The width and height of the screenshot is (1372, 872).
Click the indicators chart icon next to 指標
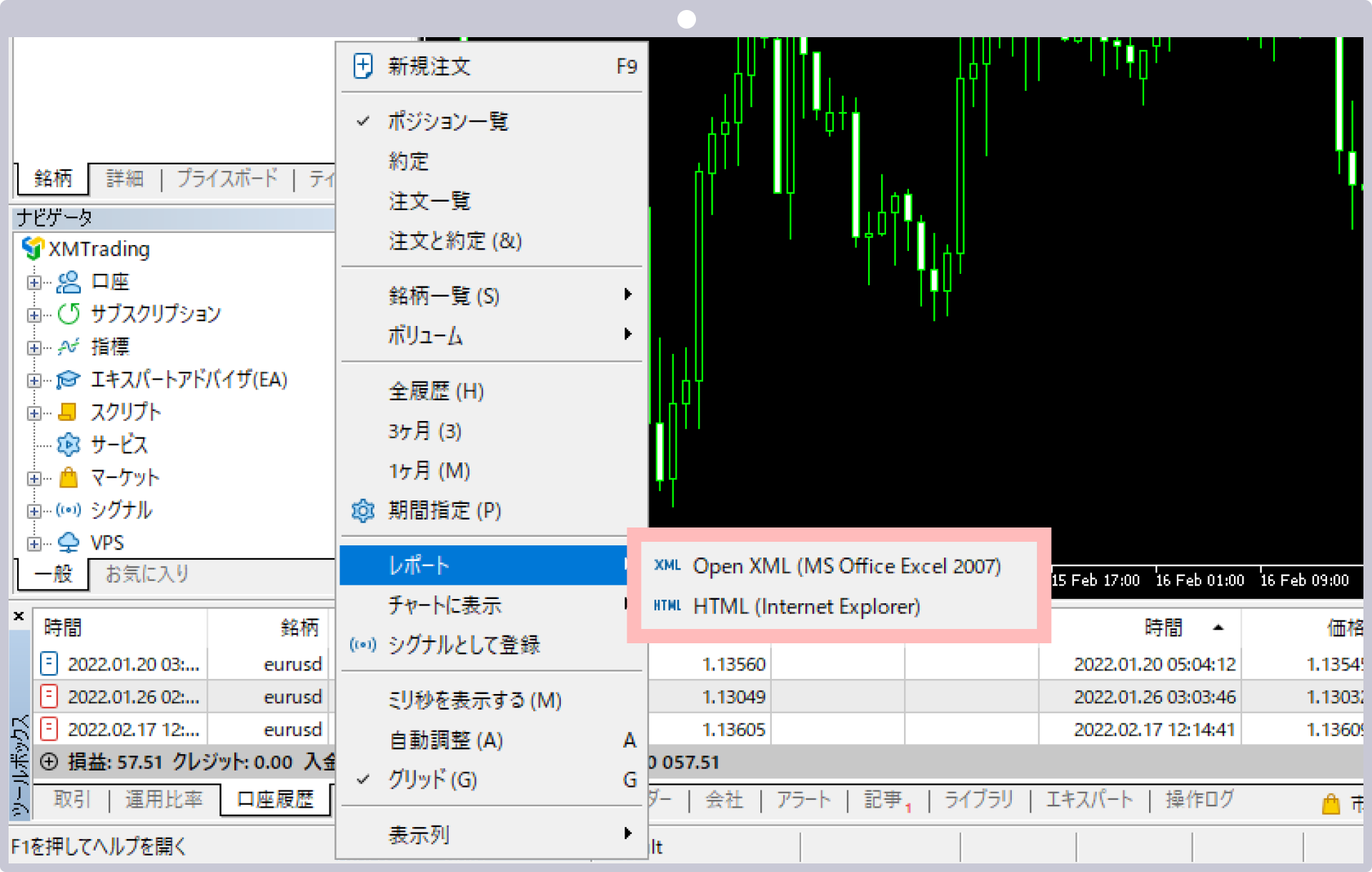(x=69, y=347)
